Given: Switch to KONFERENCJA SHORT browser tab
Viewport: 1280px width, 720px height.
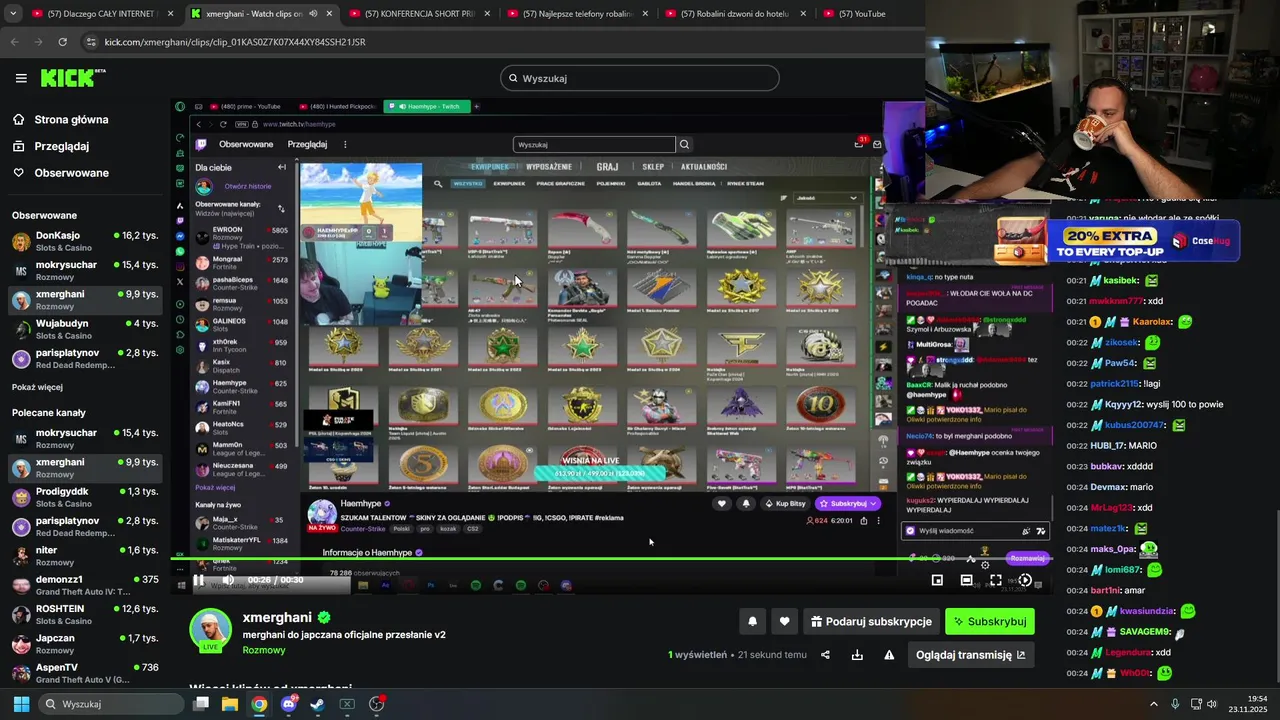Looking at the screenshot, I should 418,14.
